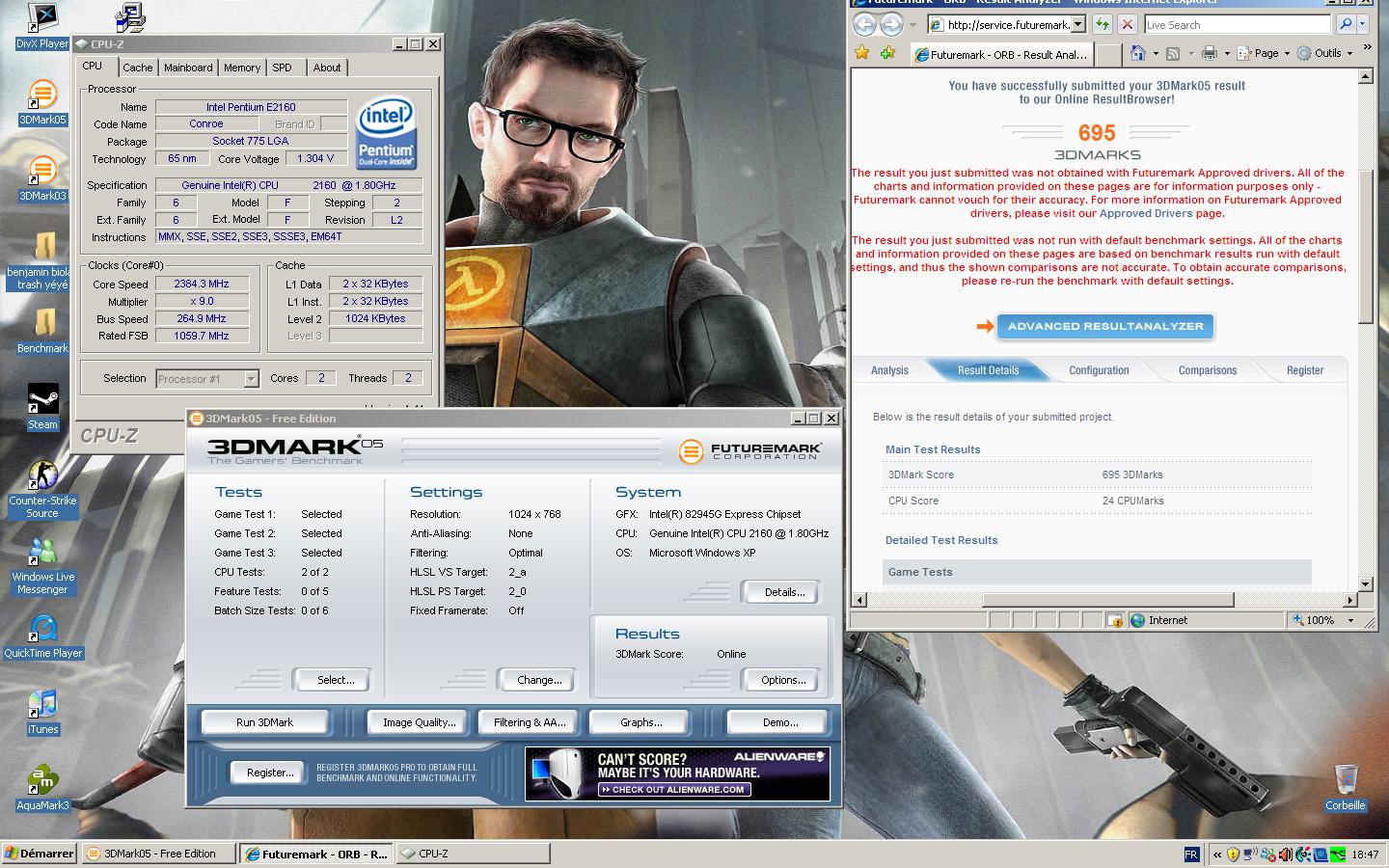Click the IE RSS feeds icon
The height and width of the screenshot is (868, 1389).
pos(1172,53)
